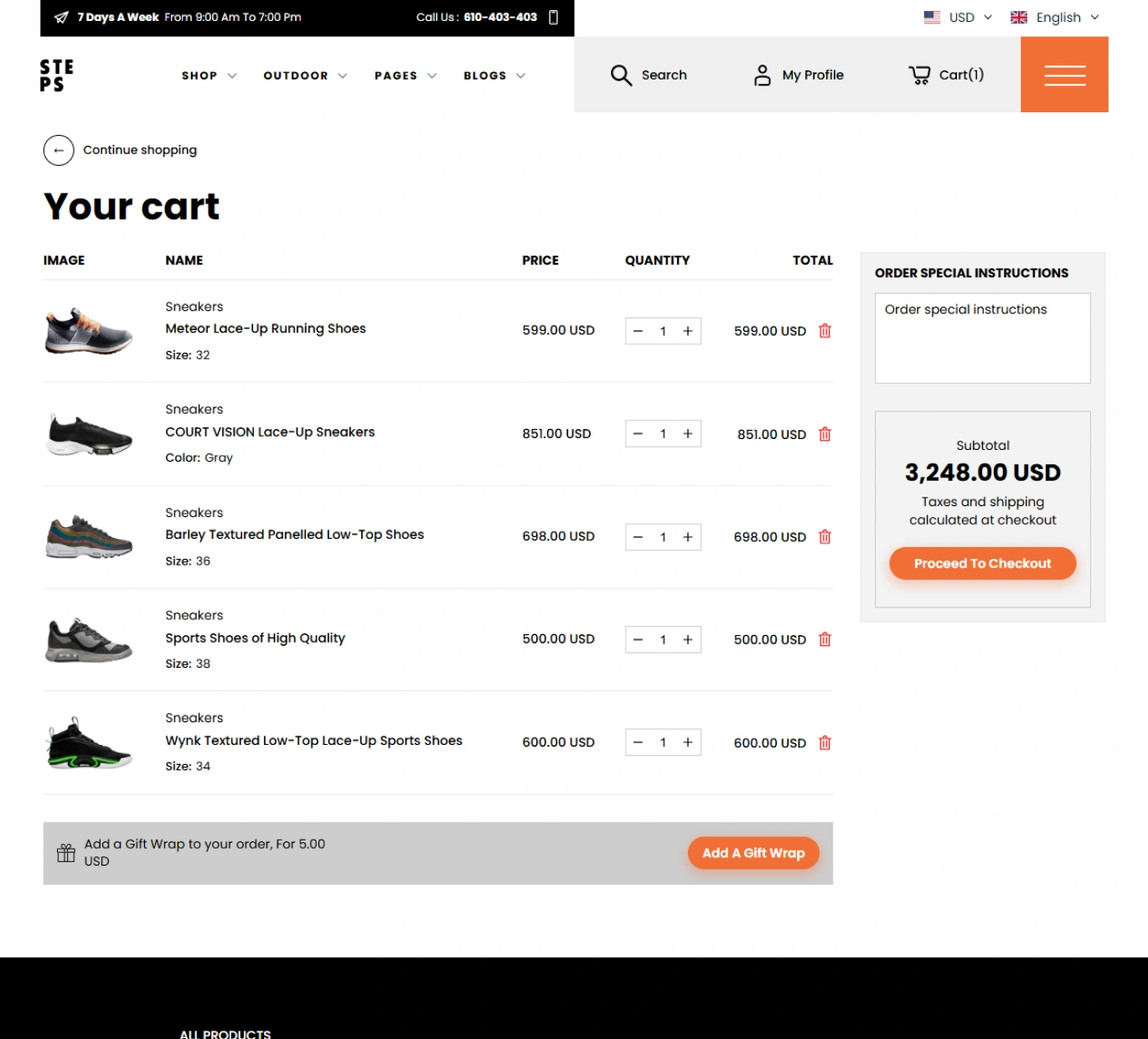Increase quantity of Barley Textured Panelled shoes
Screen dimensions: 1148x1039
coord(688,537)
